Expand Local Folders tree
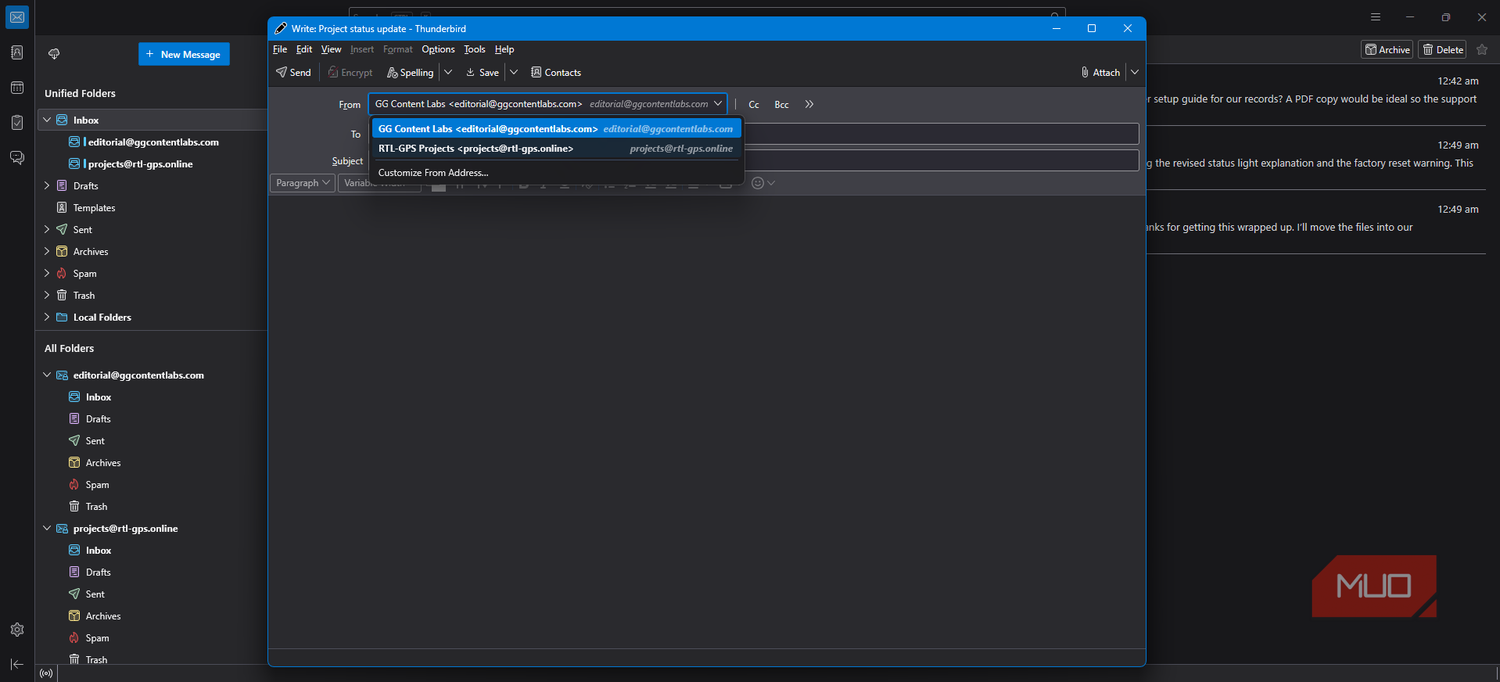This screenshot has height=682, width=1500. [46, 317]
